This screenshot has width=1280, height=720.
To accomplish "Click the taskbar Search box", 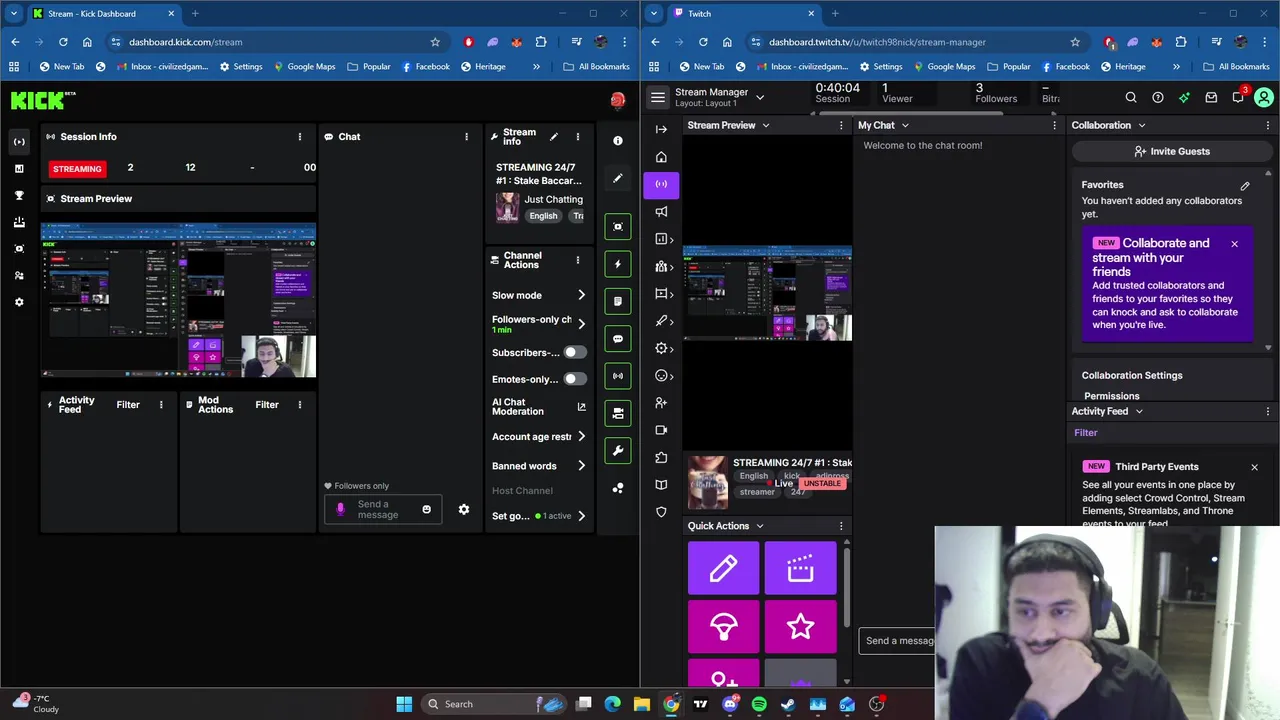I will click(x=496, y=704).
